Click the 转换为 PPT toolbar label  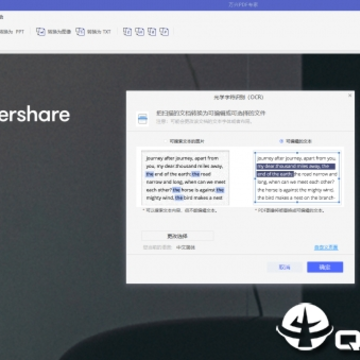(x=12, y=32)
